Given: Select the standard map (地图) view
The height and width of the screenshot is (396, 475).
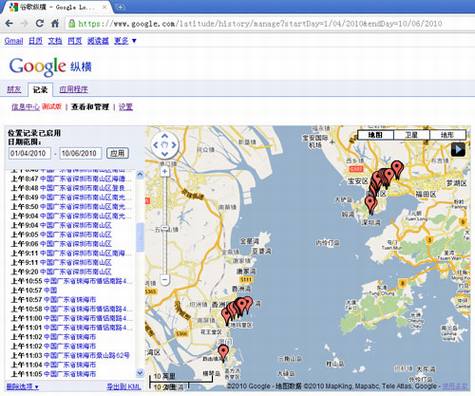Looking at the screenshot, I should (x=375, y=135).
